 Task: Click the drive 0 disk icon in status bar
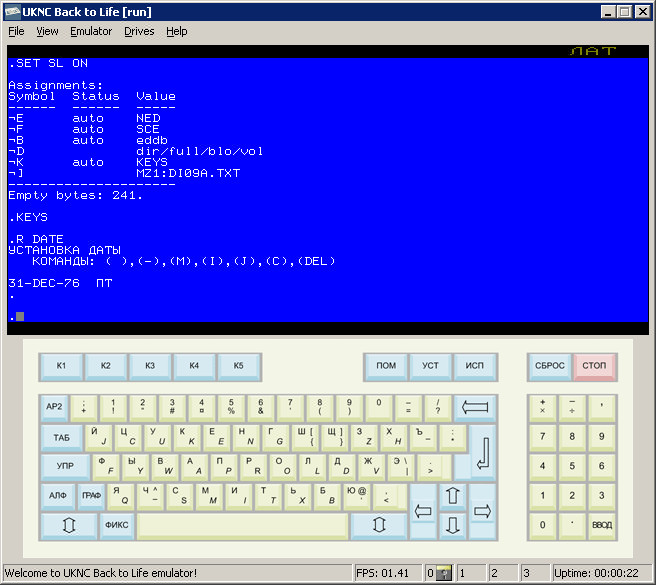point(444,574)
